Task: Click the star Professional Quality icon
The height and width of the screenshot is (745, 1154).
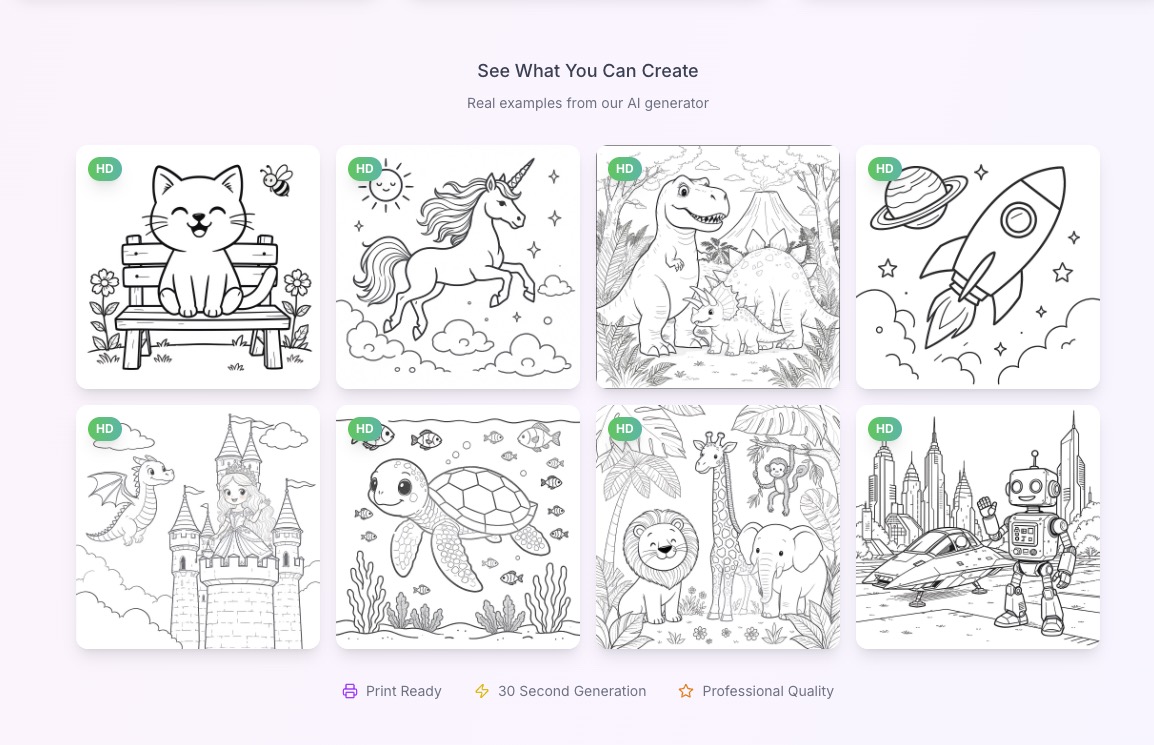Action: (686, 691)
